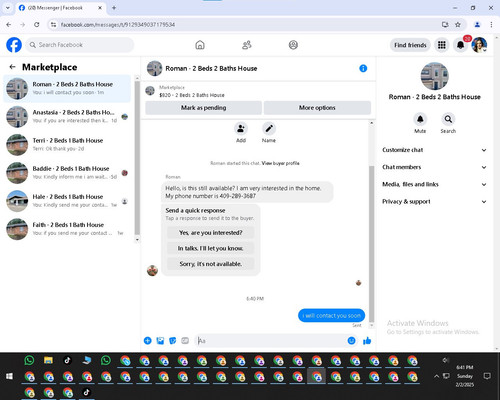Open the emoji picker icon

pos(351,341)
